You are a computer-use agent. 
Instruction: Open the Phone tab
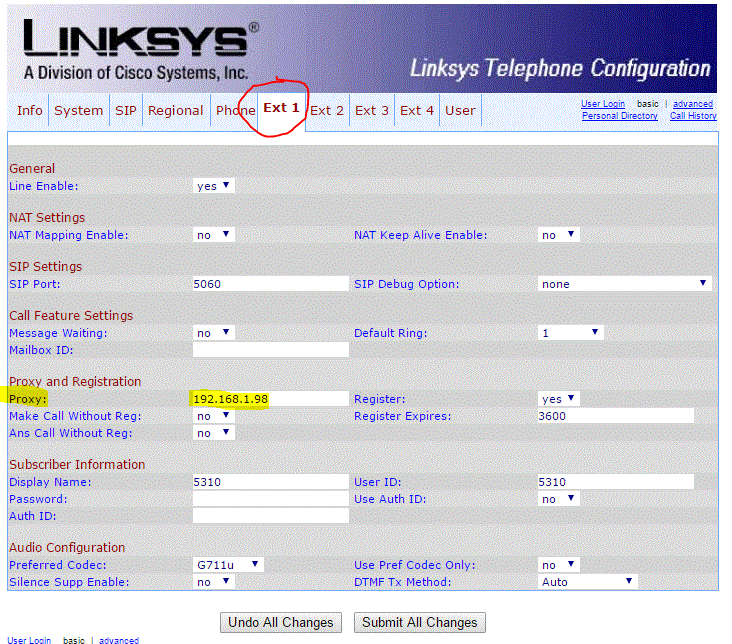(235, 111)
